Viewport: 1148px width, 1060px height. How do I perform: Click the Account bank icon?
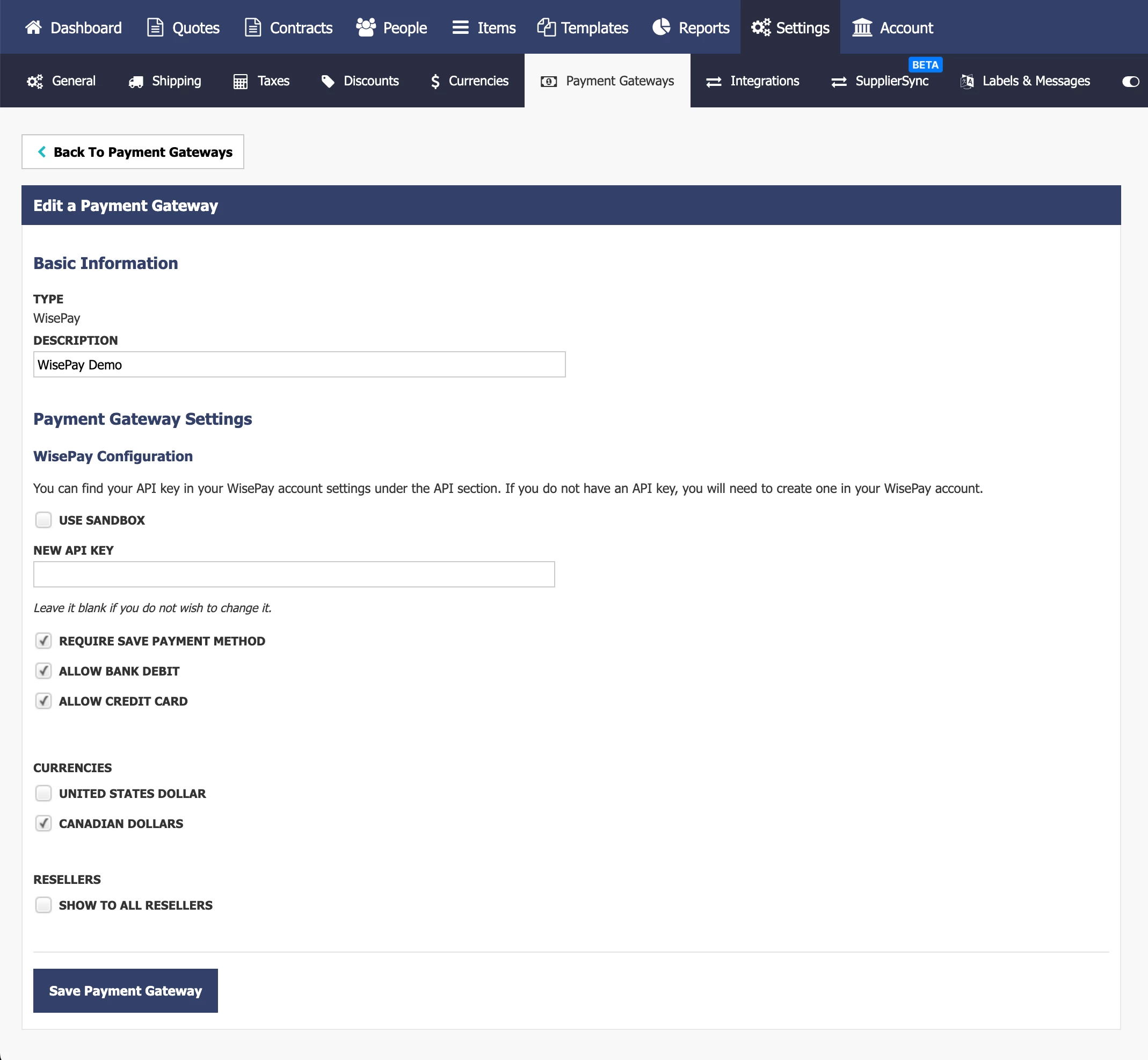[x=862, y=27]
